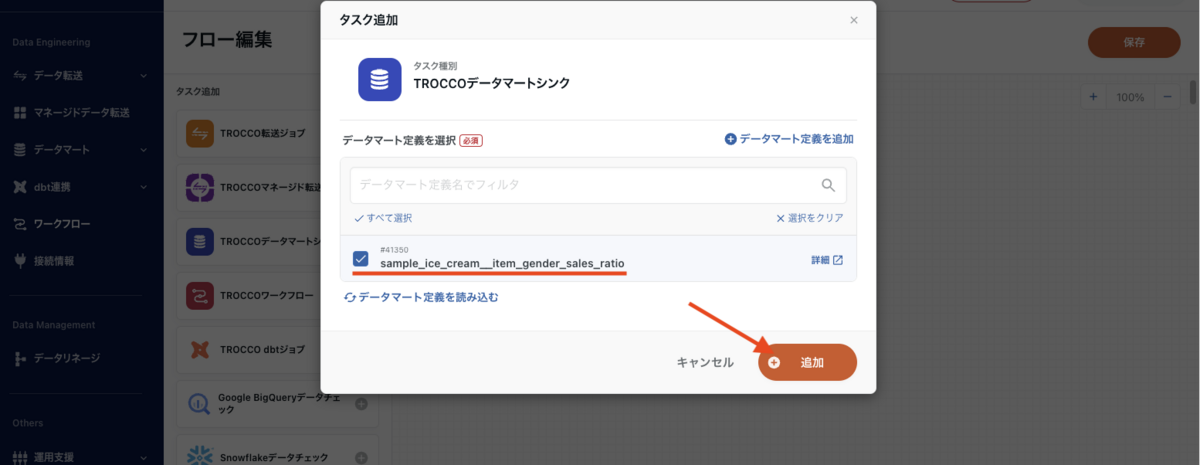Click the 運用支援 sidebar icon
This screenshot has width=1200, height=465.
(x=20, y=457)
